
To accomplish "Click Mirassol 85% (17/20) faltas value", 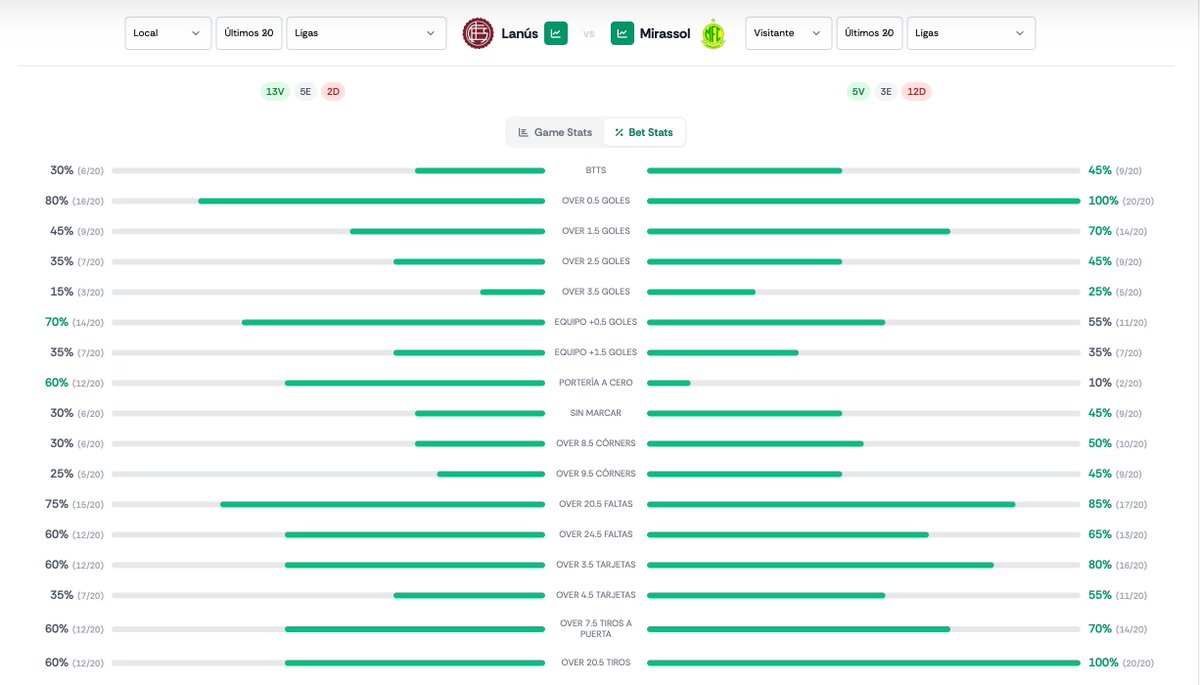I will (x=1118, y=504).
